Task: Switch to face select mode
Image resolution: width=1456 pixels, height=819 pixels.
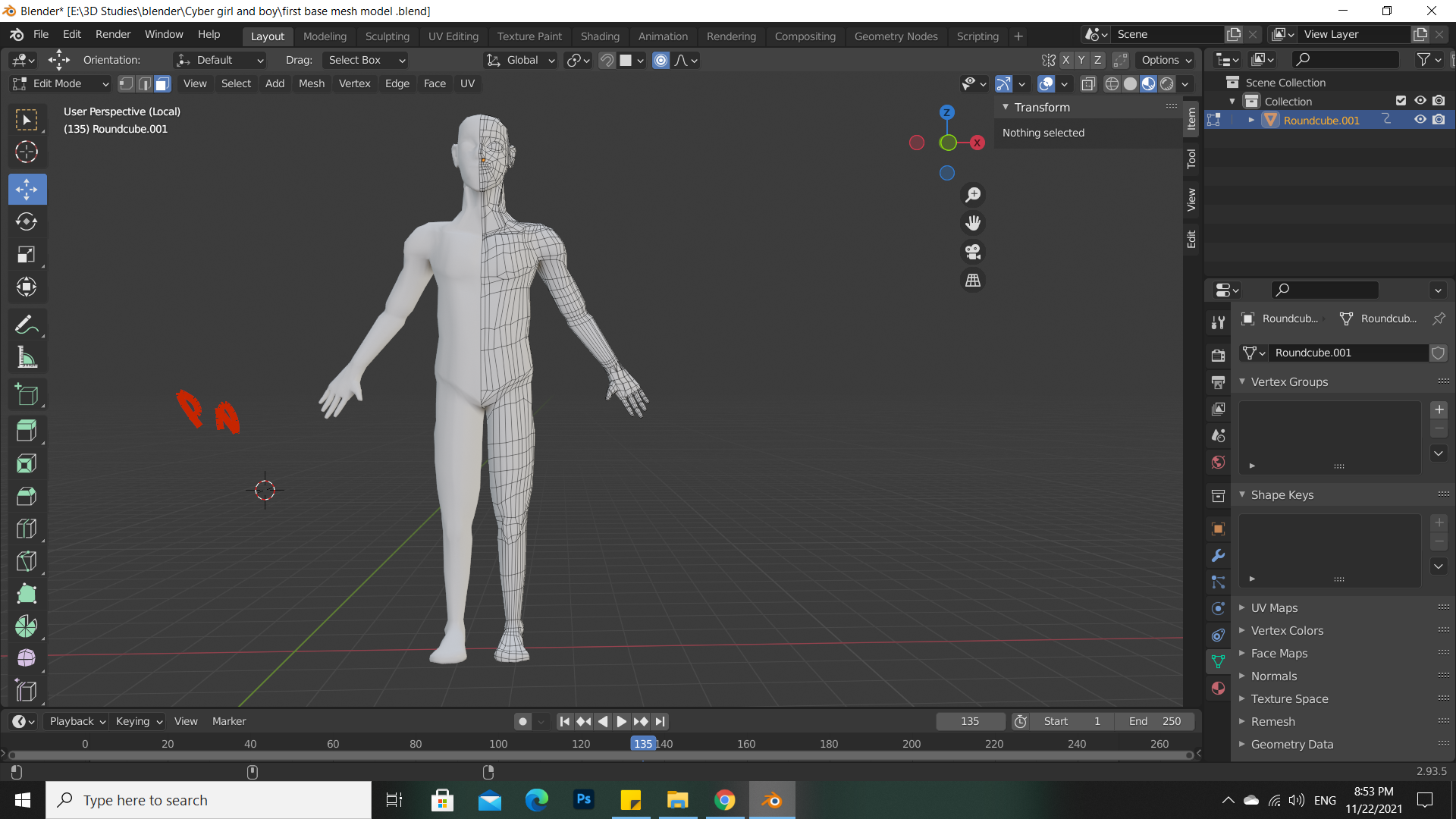Action: [x=162, y=83]
